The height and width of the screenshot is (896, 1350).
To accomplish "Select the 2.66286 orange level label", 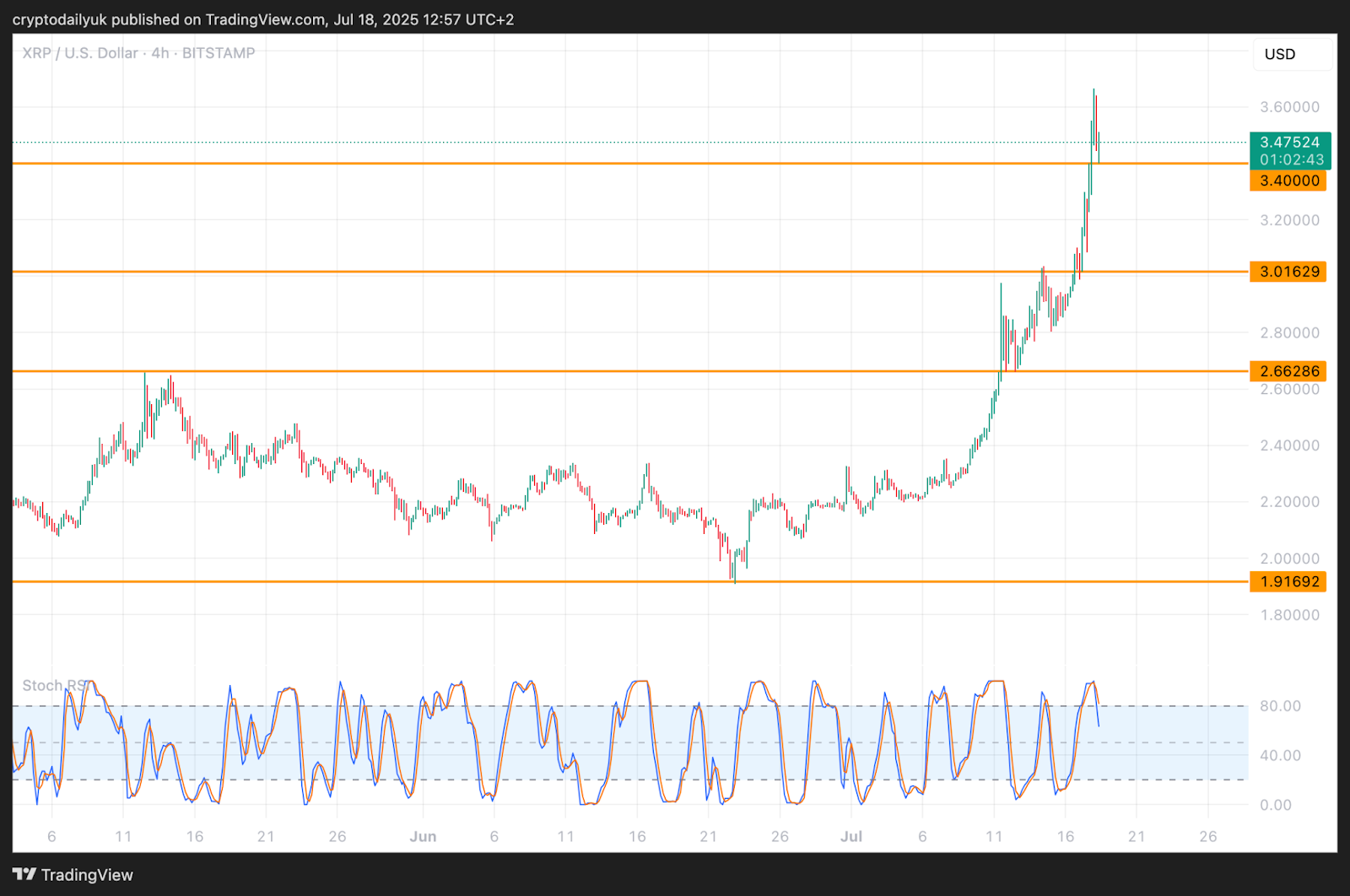I will pyautogui.click(x=1288, y=371).
